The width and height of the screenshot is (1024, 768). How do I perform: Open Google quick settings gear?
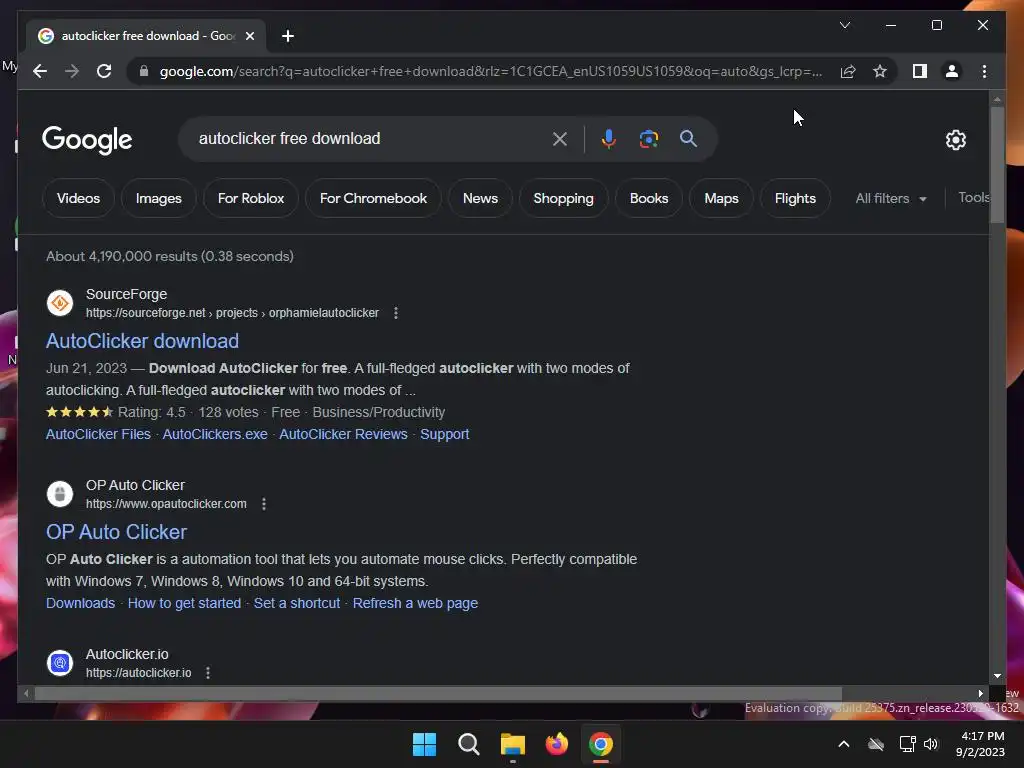955,139
